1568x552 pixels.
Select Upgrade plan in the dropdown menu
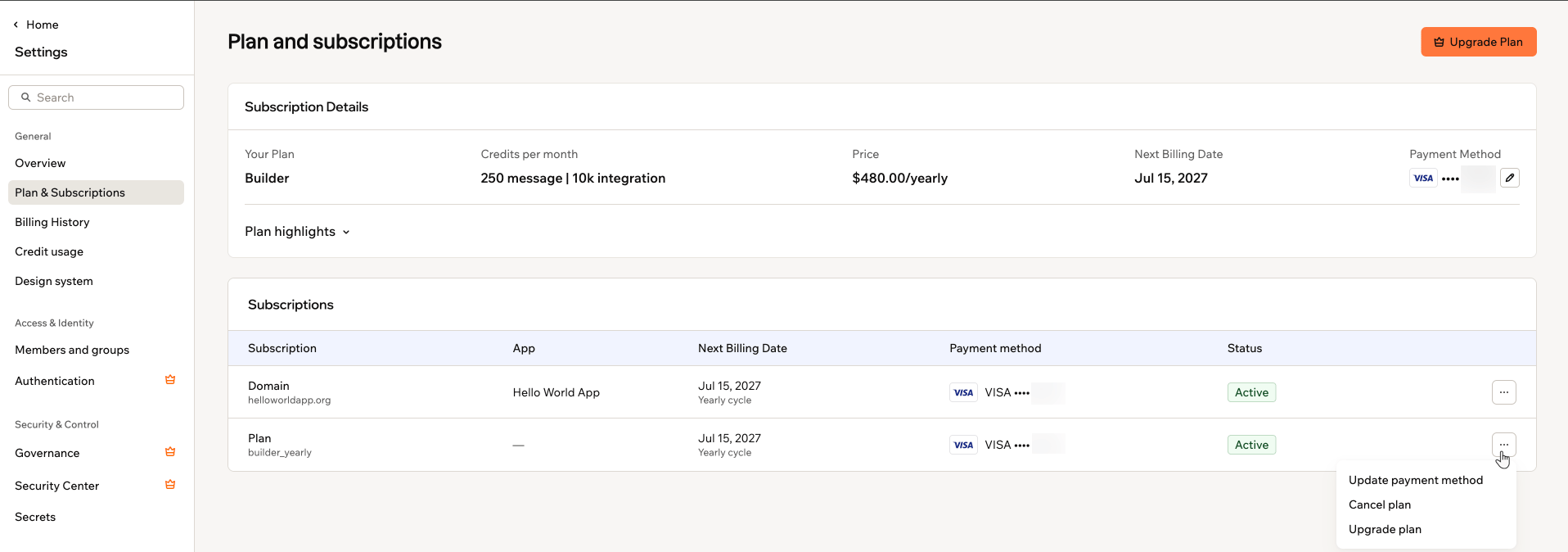tap(1385, 529)
